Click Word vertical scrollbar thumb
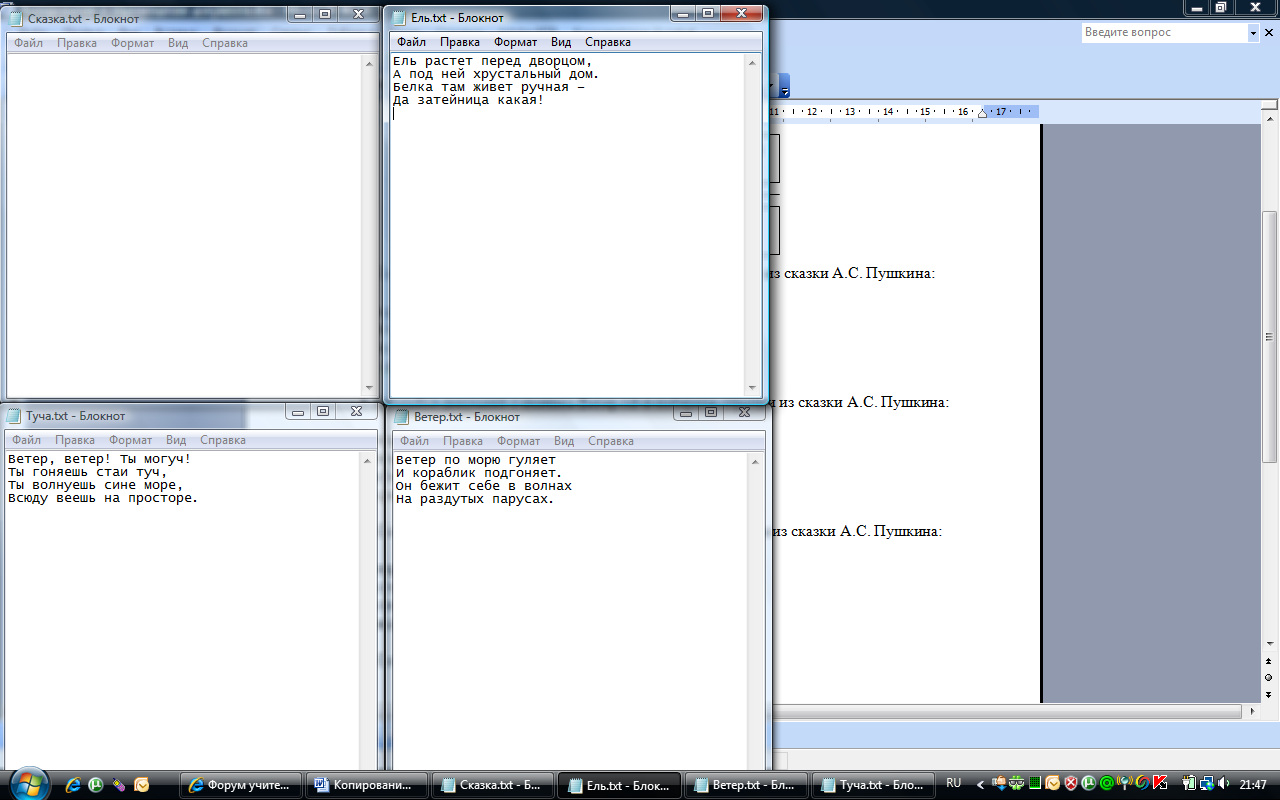Screen dimensions: 1280x800 (x=1270, y=336)
